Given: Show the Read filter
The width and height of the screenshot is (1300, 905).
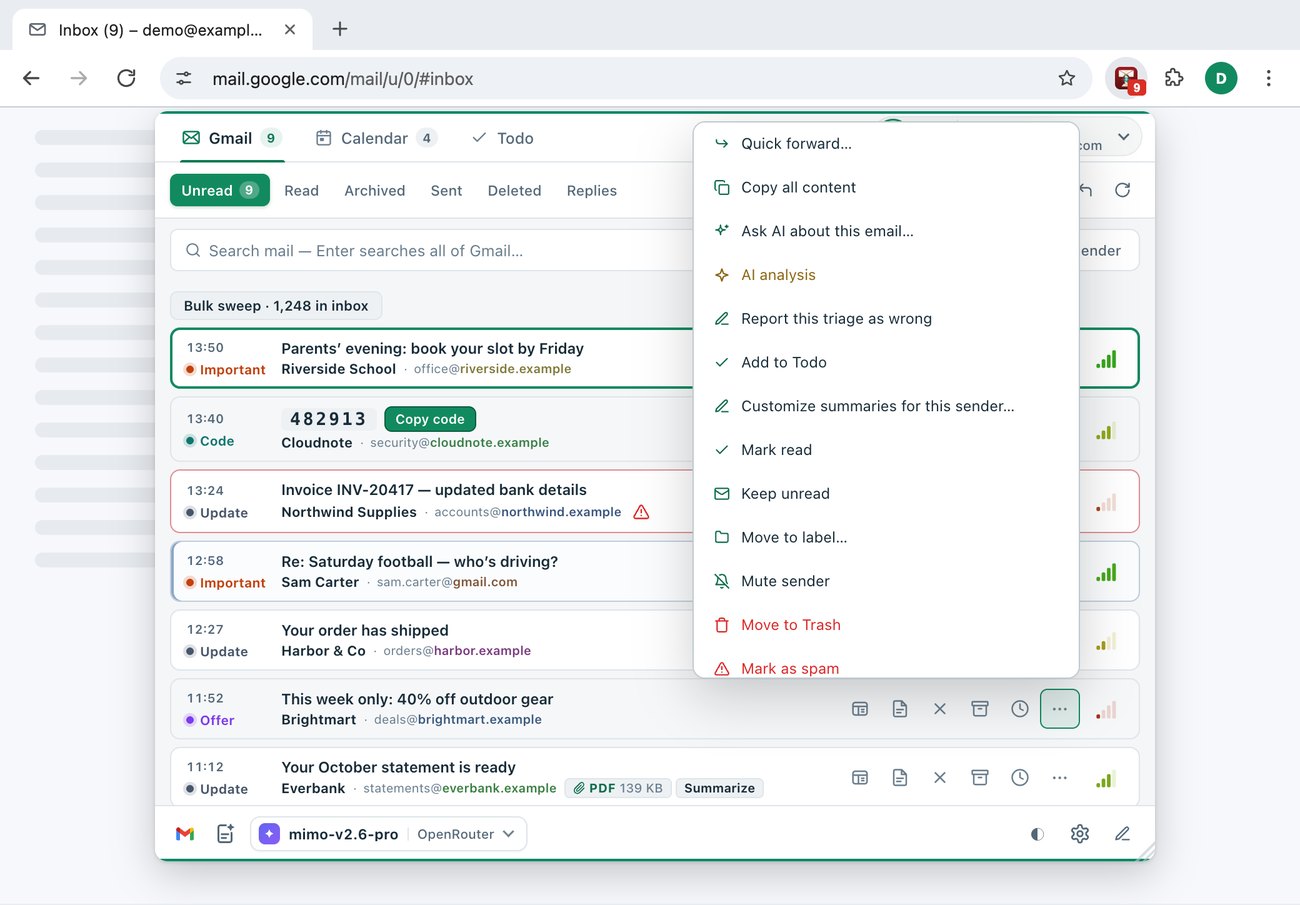Looking at the screenshot, I should click(301, 190).
